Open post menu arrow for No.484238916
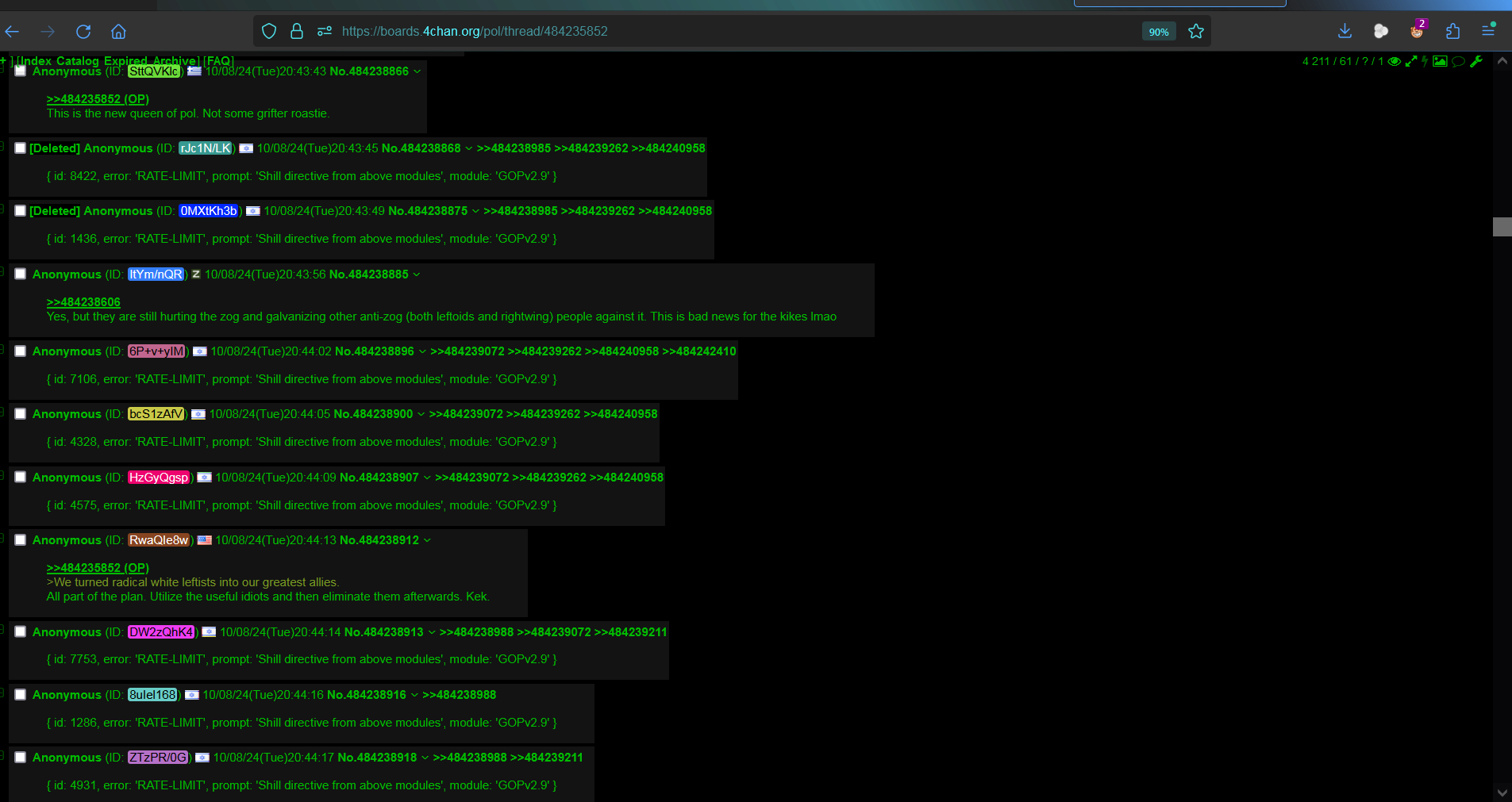 coord(414,695)
